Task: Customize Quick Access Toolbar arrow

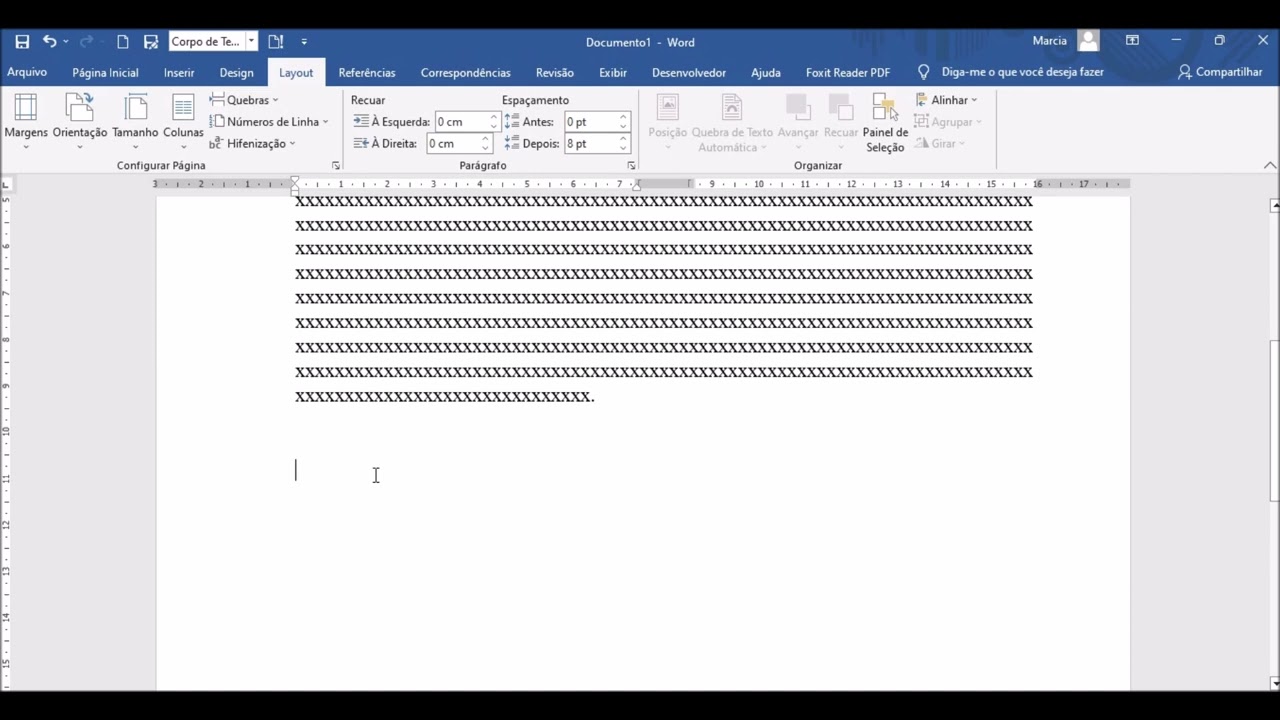Action: (x=304, y=42)
